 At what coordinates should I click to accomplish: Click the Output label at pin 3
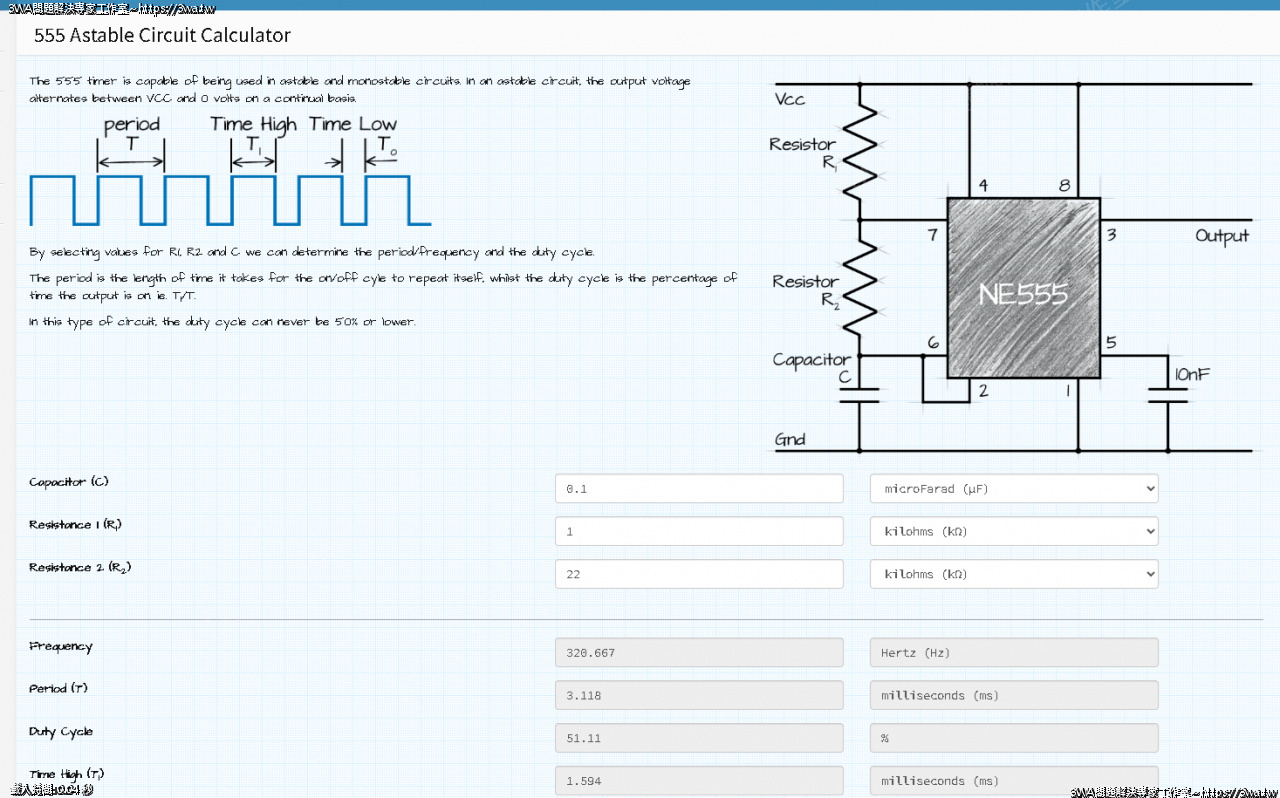pyautogui.click(x=1221, y=236)
